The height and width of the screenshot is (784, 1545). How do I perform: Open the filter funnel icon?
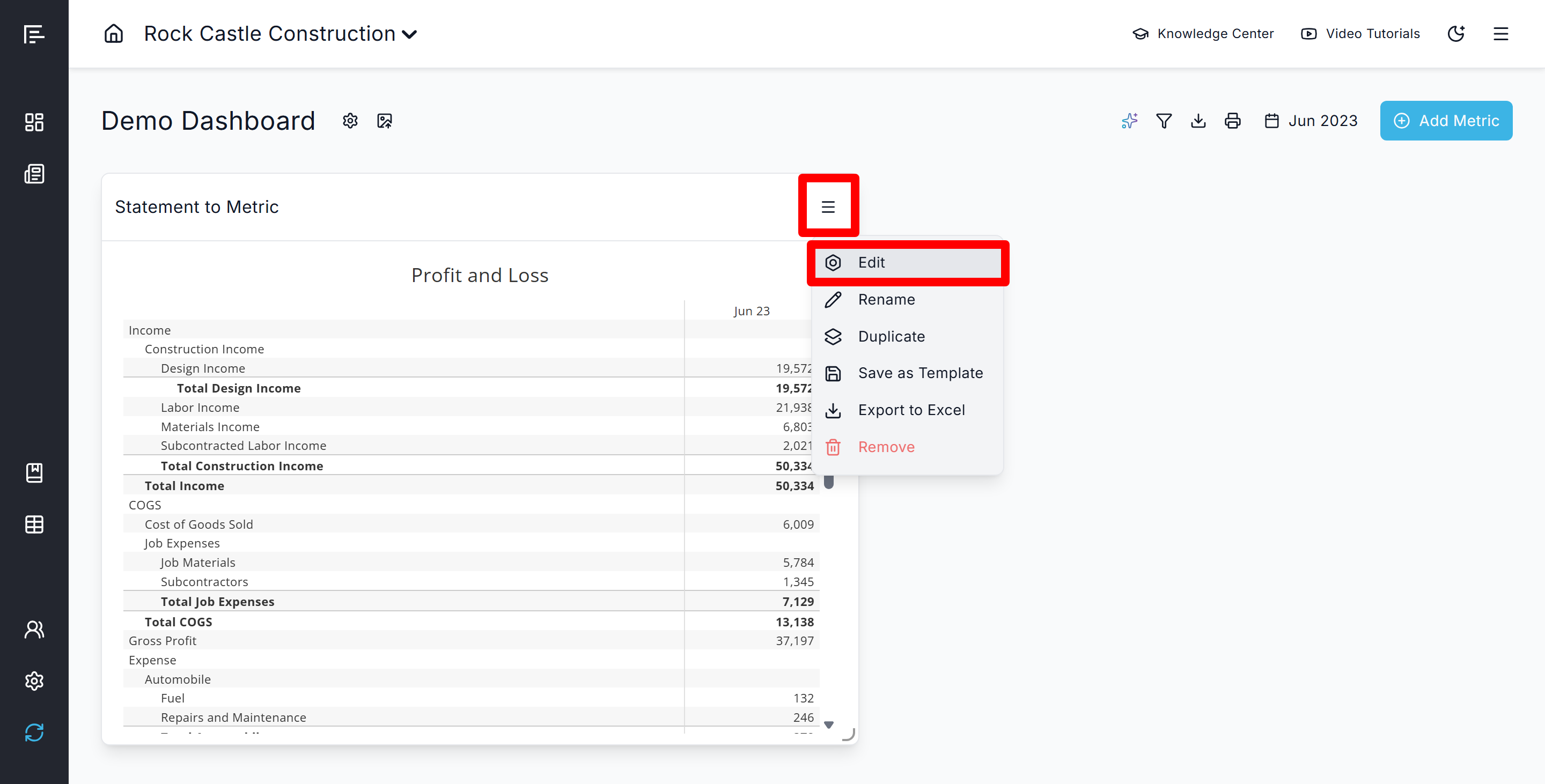click(x=1164, y=121)
